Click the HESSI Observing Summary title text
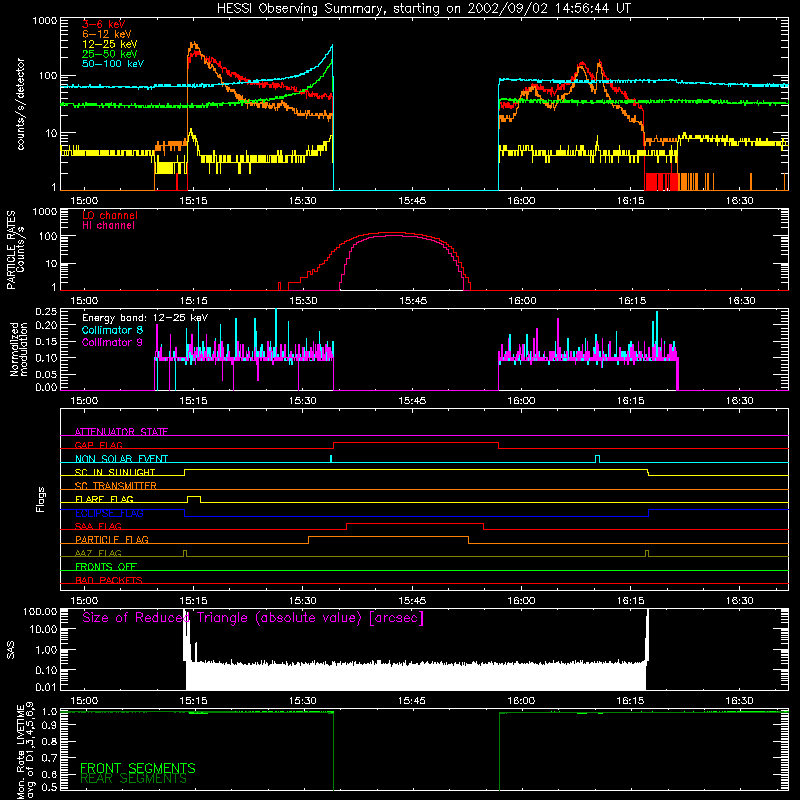Screen dimensions: 800x800 [x=423, y=9]
